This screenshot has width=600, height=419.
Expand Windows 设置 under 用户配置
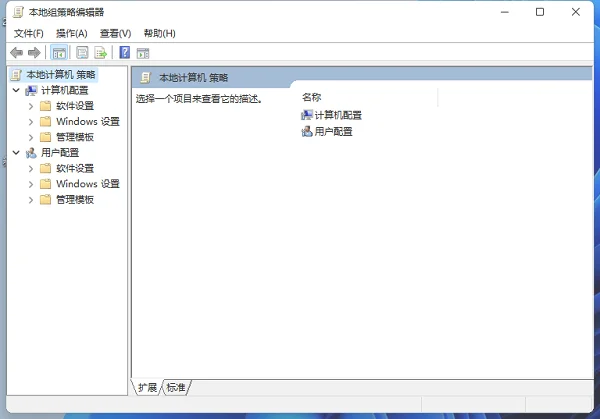pyautogui.click(x=31, y=184)
